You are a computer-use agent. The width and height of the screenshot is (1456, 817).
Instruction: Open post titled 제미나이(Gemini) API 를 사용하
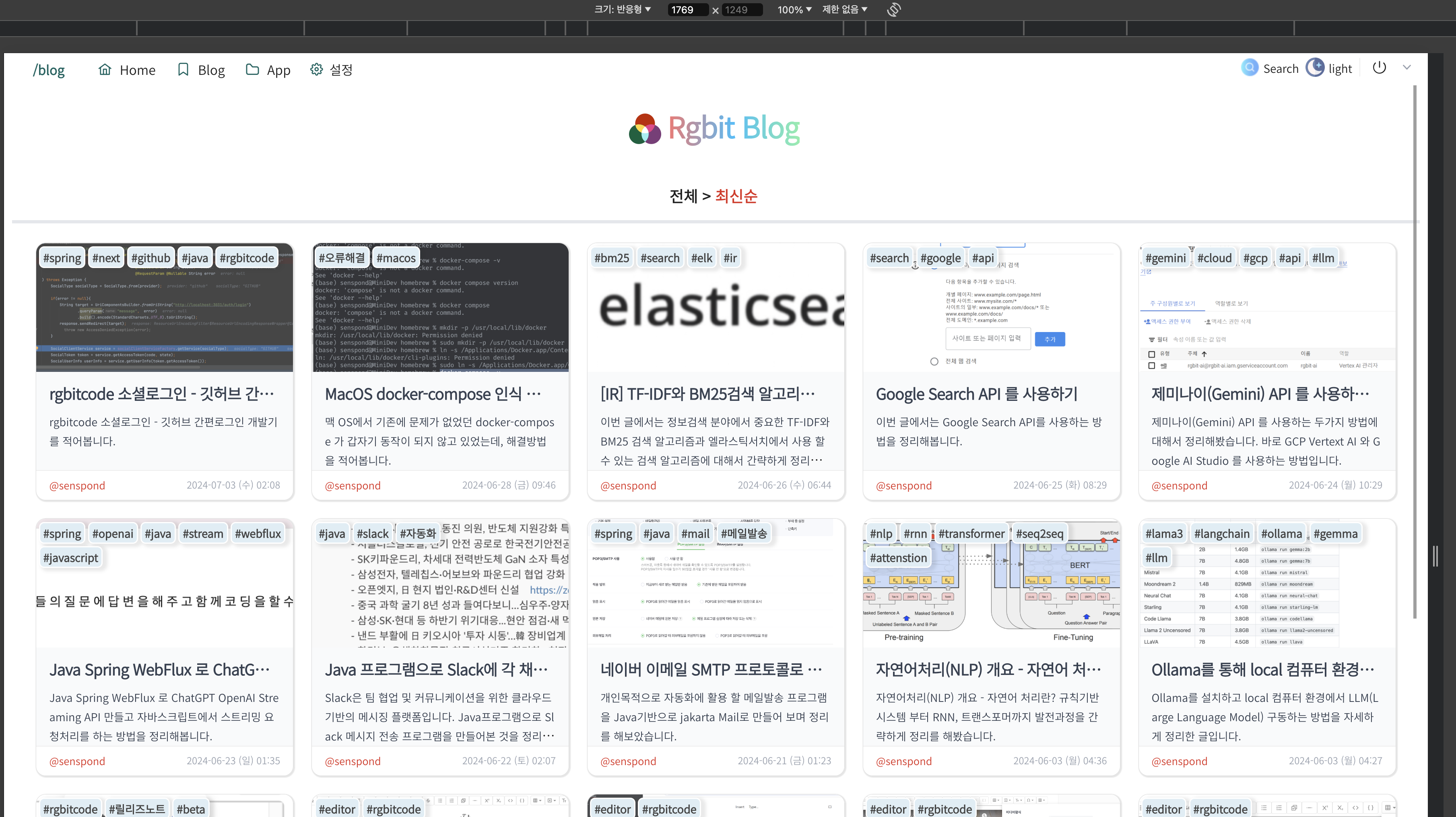[x=1260, y=394]
